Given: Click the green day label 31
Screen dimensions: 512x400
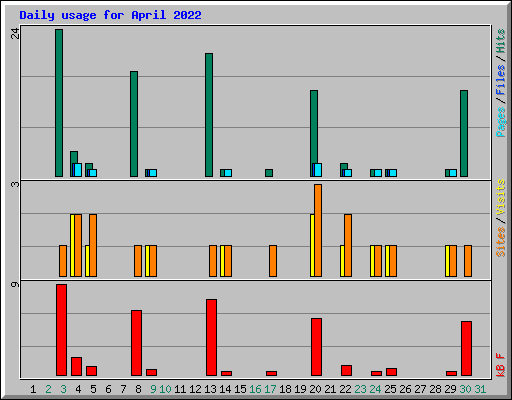Looking at the screenshot, I should click(x=480, y=389).
